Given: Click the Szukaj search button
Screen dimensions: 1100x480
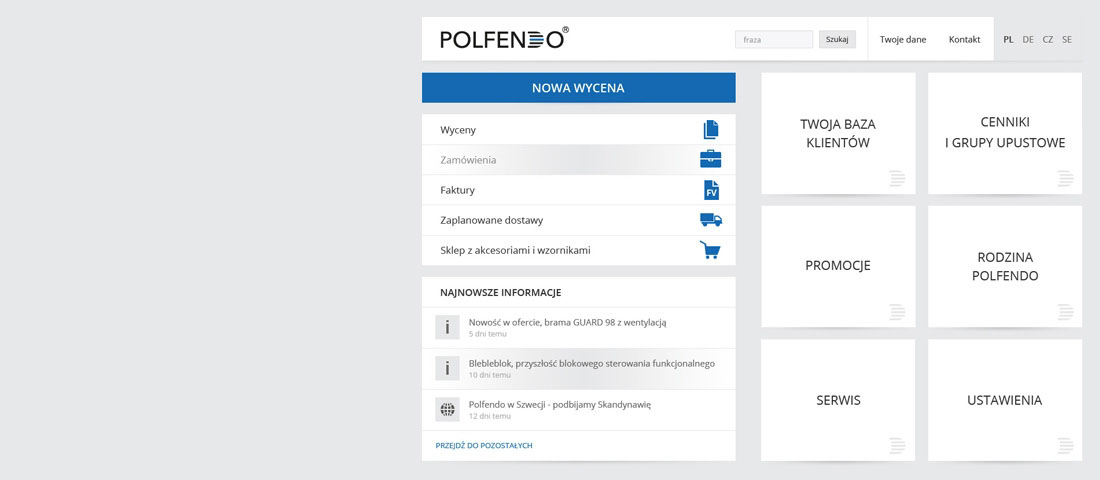Looking at the screenshot, I should pos(837,39).
